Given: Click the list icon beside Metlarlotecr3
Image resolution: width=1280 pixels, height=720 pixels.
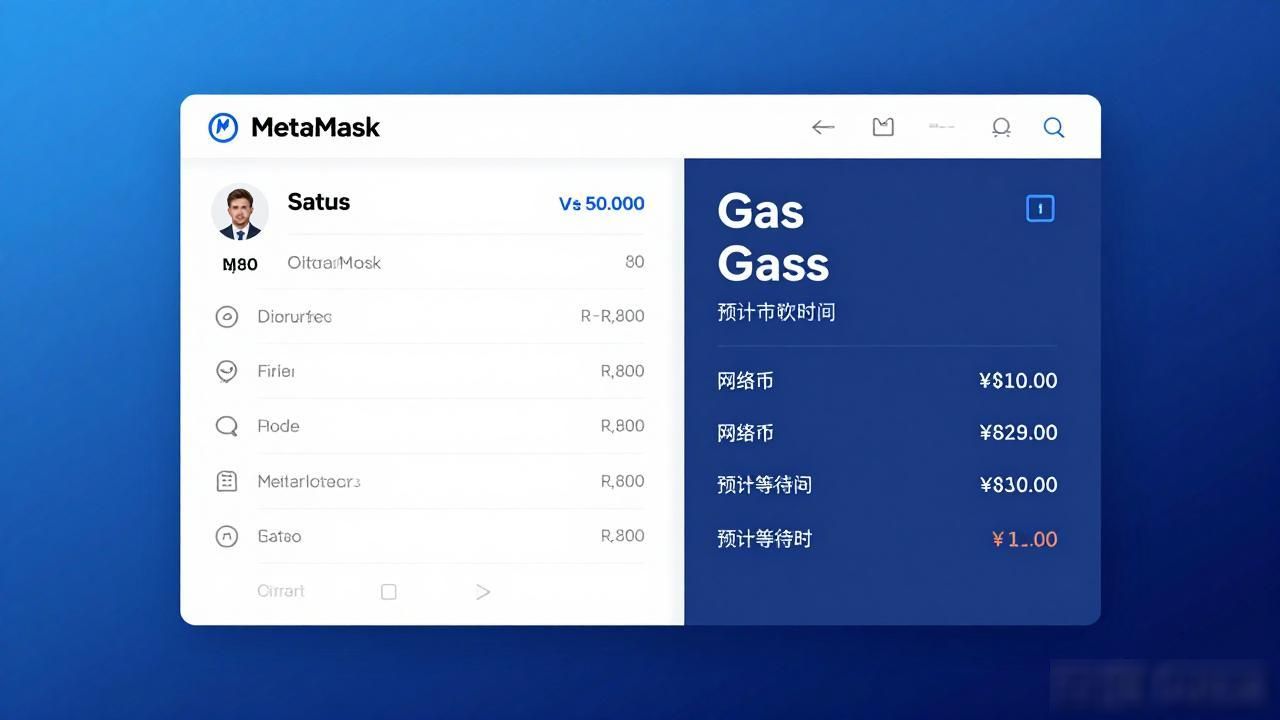Looking at the screenshot, I should (x=227, y=481).
